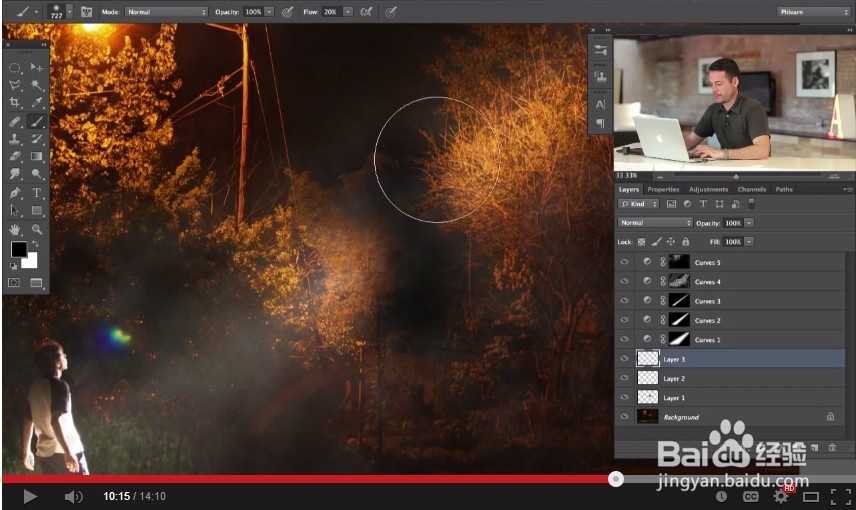Screen dimensions: 856x510
Task: Open the layer Kind filter dropdown
Action: (639, 204)
